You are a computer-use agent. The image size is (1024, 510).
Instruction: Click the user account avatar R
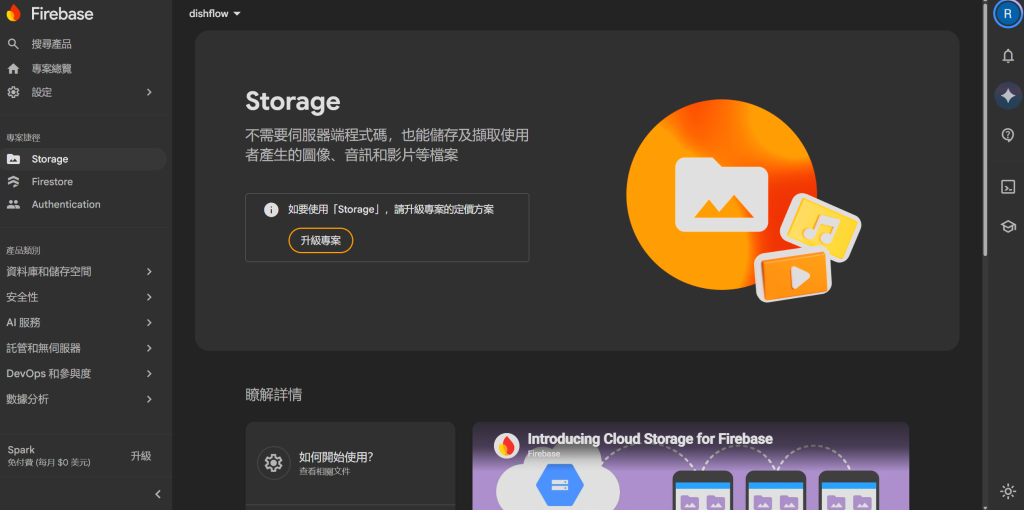pos(1008,14)
